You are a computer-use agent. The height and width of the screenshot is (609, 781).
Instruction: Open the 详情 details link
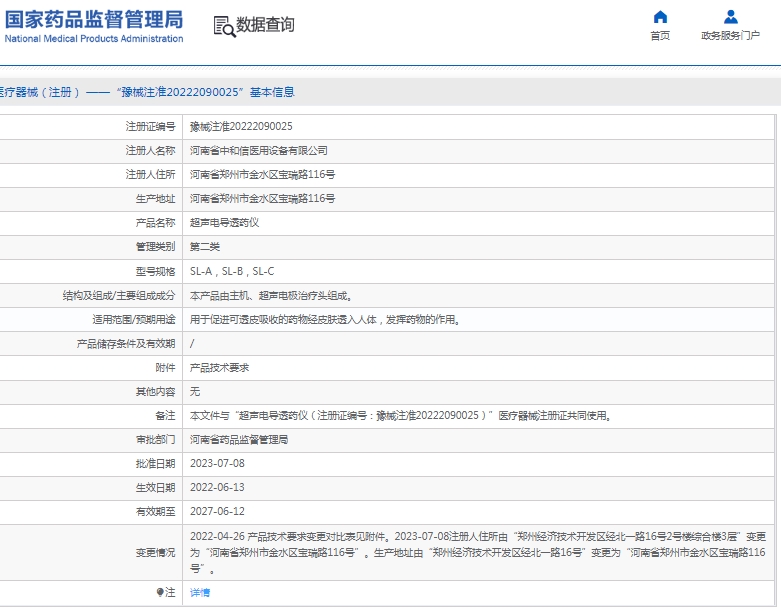coord(200,593)
